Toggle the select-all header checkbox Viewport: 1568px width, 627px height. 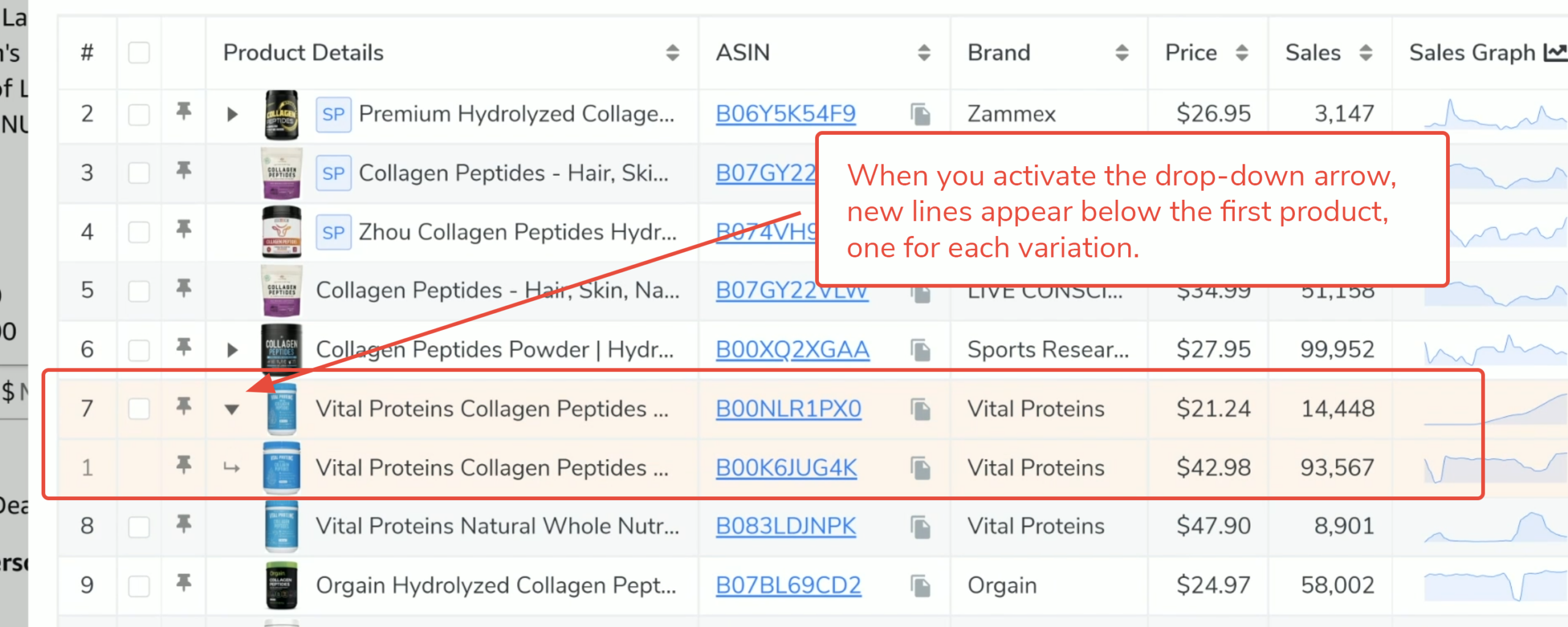[139, 53]
